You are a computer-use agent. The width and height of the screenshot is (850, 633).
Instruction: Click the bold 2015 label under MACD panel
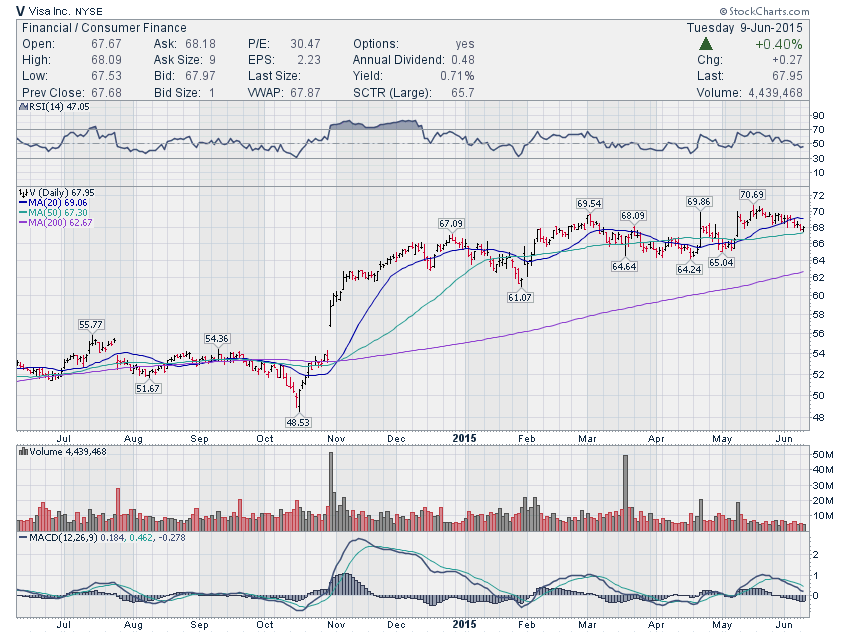coord(465,624)
